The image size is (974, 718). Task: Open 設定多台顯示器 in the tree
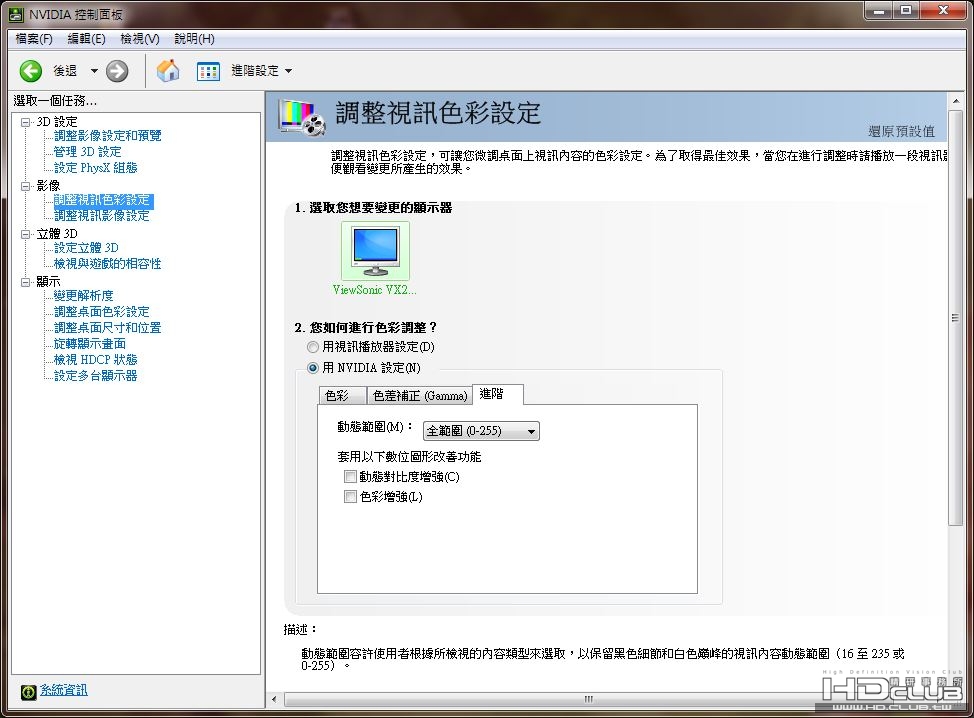(95, 376)
